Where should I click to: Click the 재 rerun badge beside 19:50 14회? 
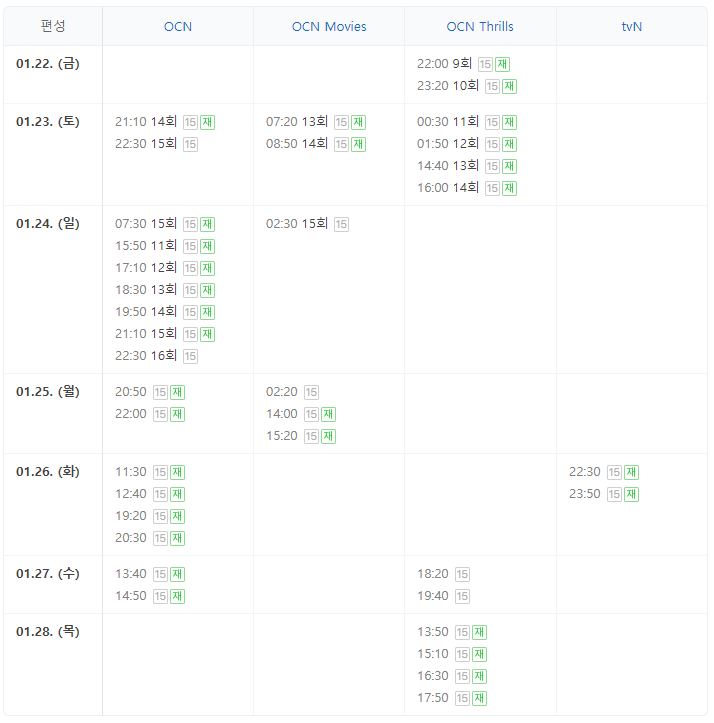tap(207, 312)
